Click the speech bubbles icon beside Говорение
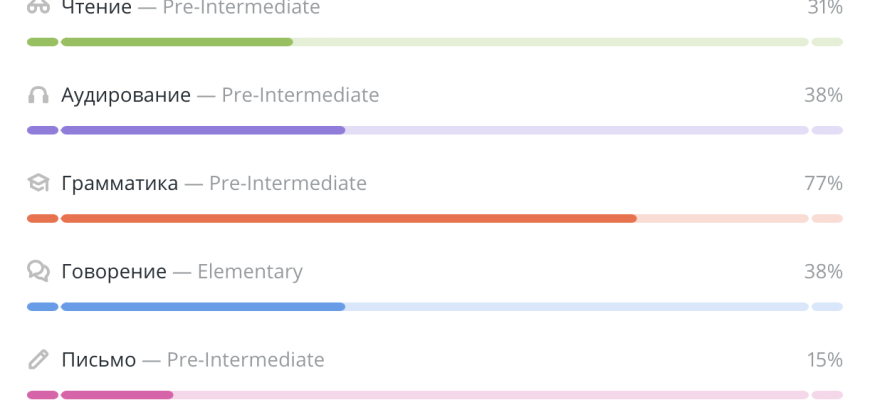 38,271
